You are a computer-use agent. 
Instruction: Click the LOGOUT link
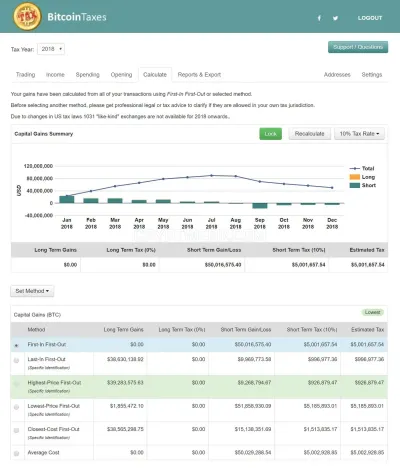coord(370,18)
